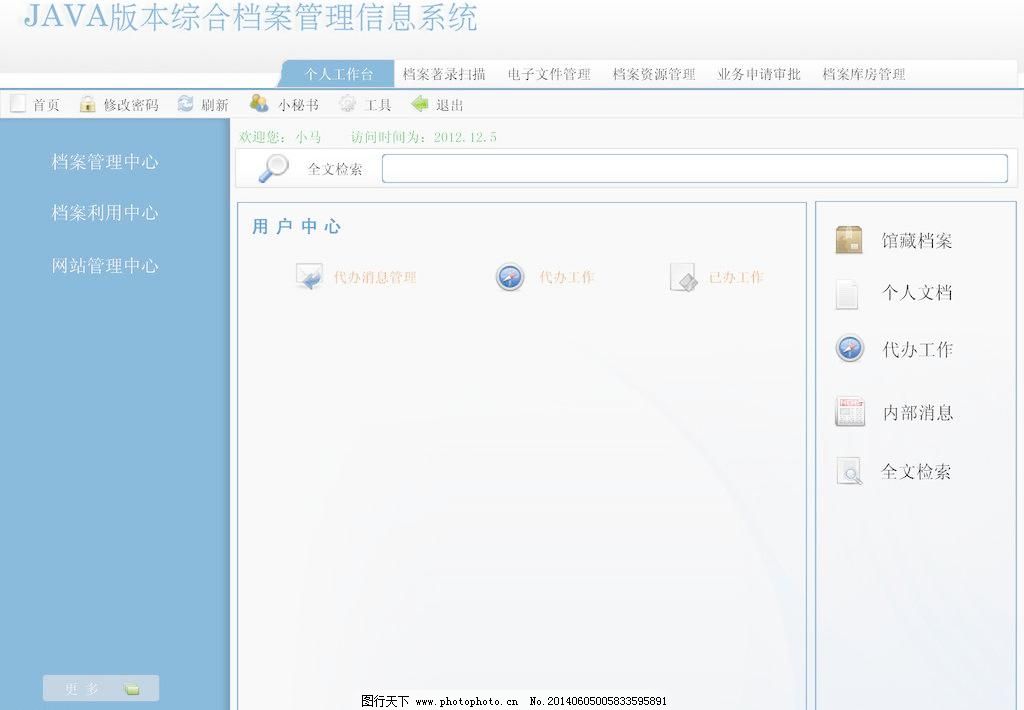Select the 全文检索 magnifier icon on the right
Screen dimensions: 1024x710
848,470
